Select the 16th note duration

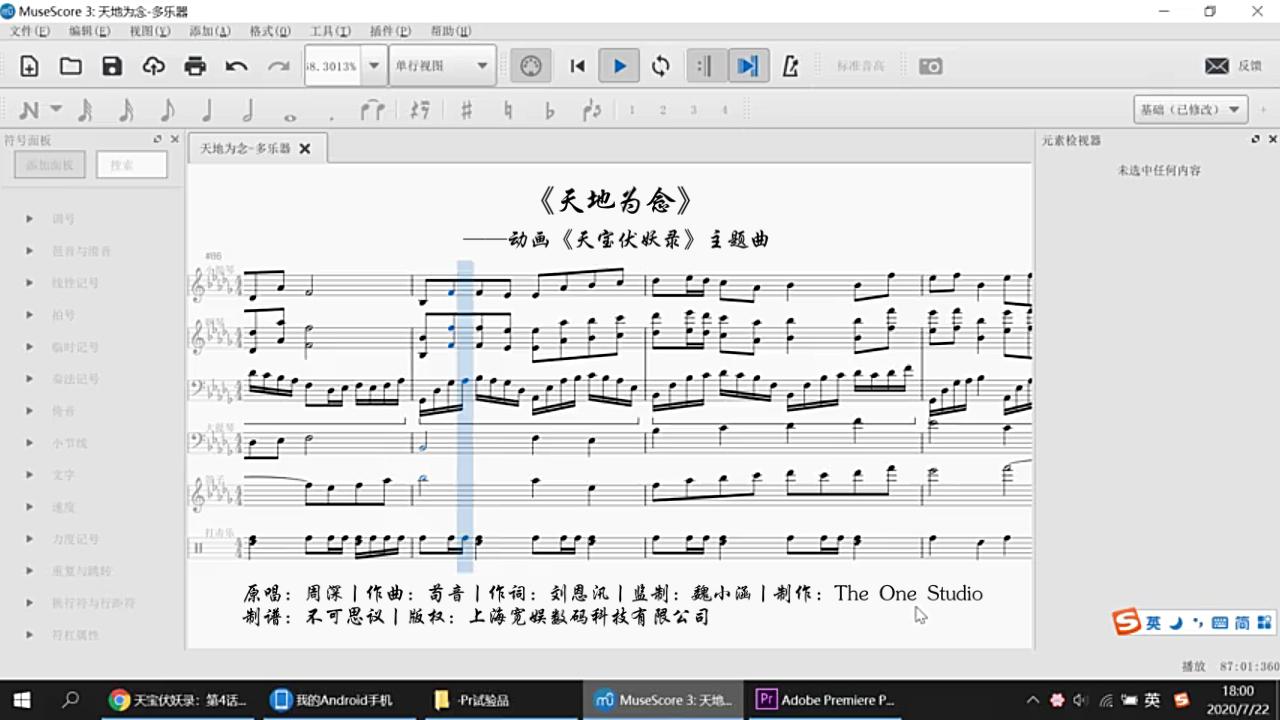[x=126, y=110]
